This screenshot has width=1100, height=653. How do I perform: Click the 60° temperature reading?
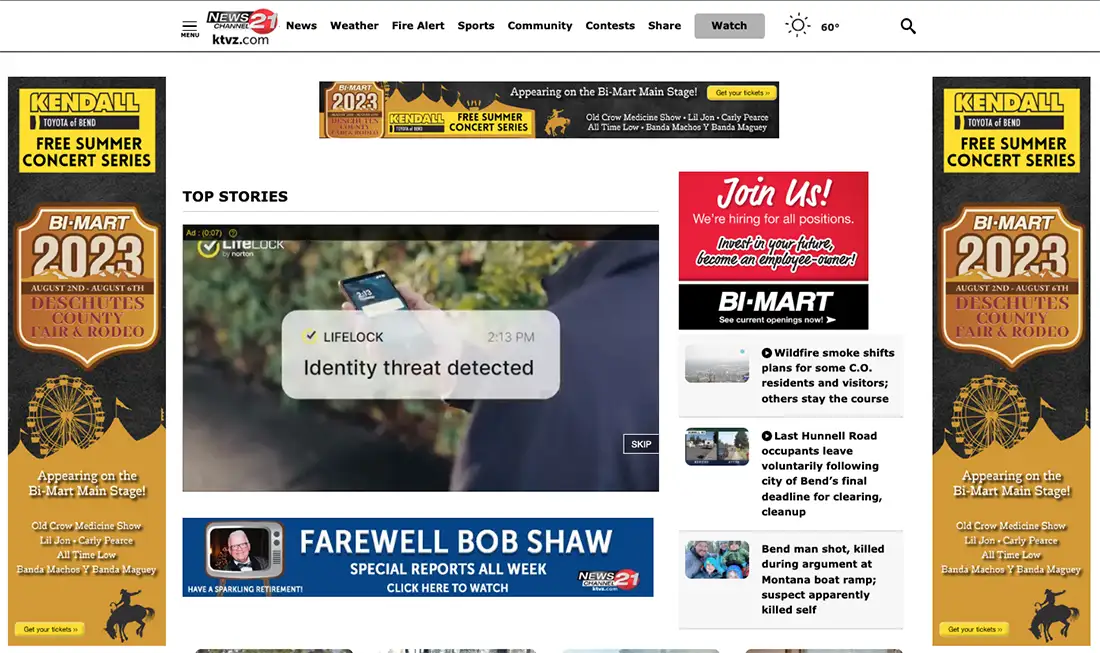830,27
